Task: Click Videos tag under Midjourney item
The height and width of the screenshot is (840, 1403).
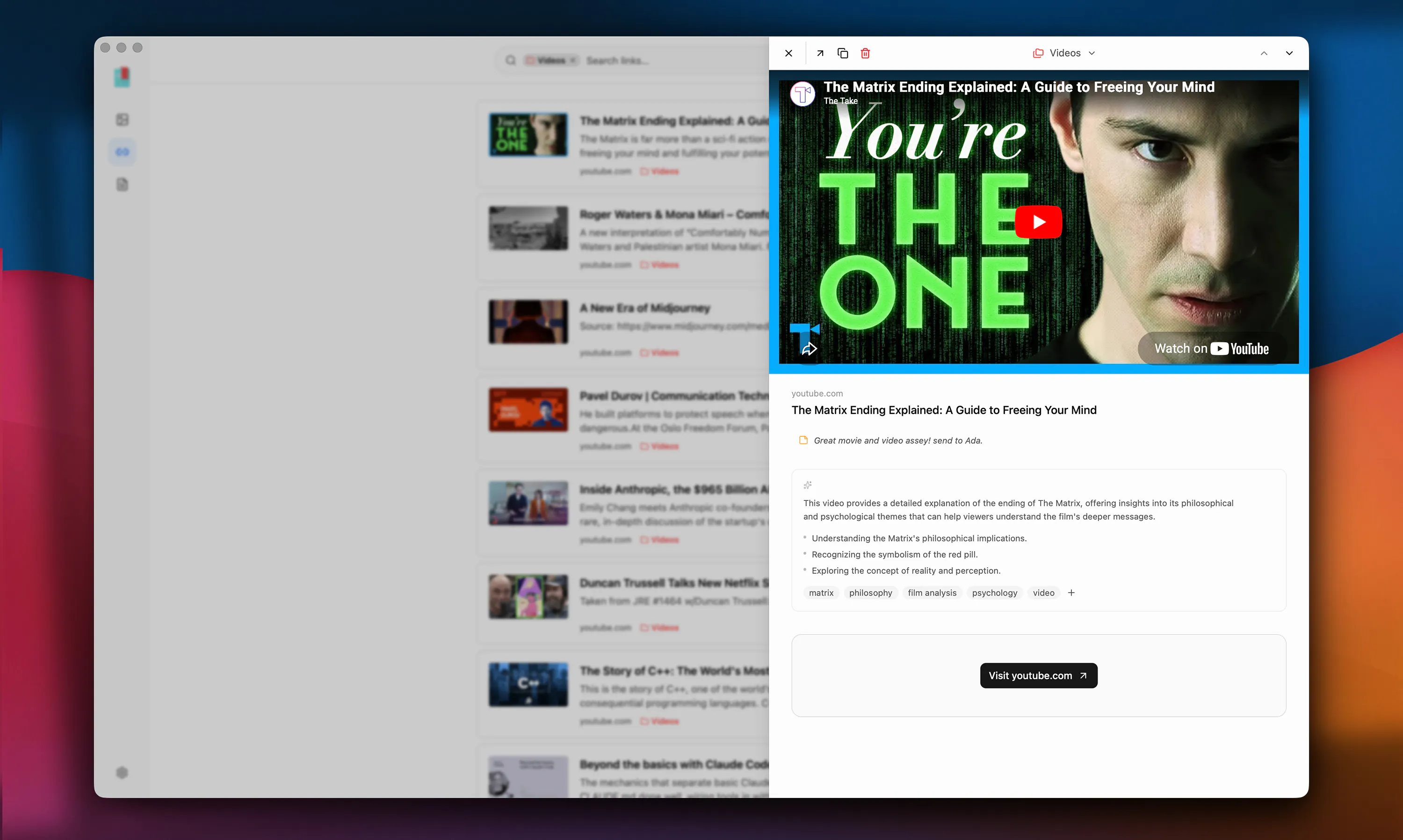Action: (659, 353)
